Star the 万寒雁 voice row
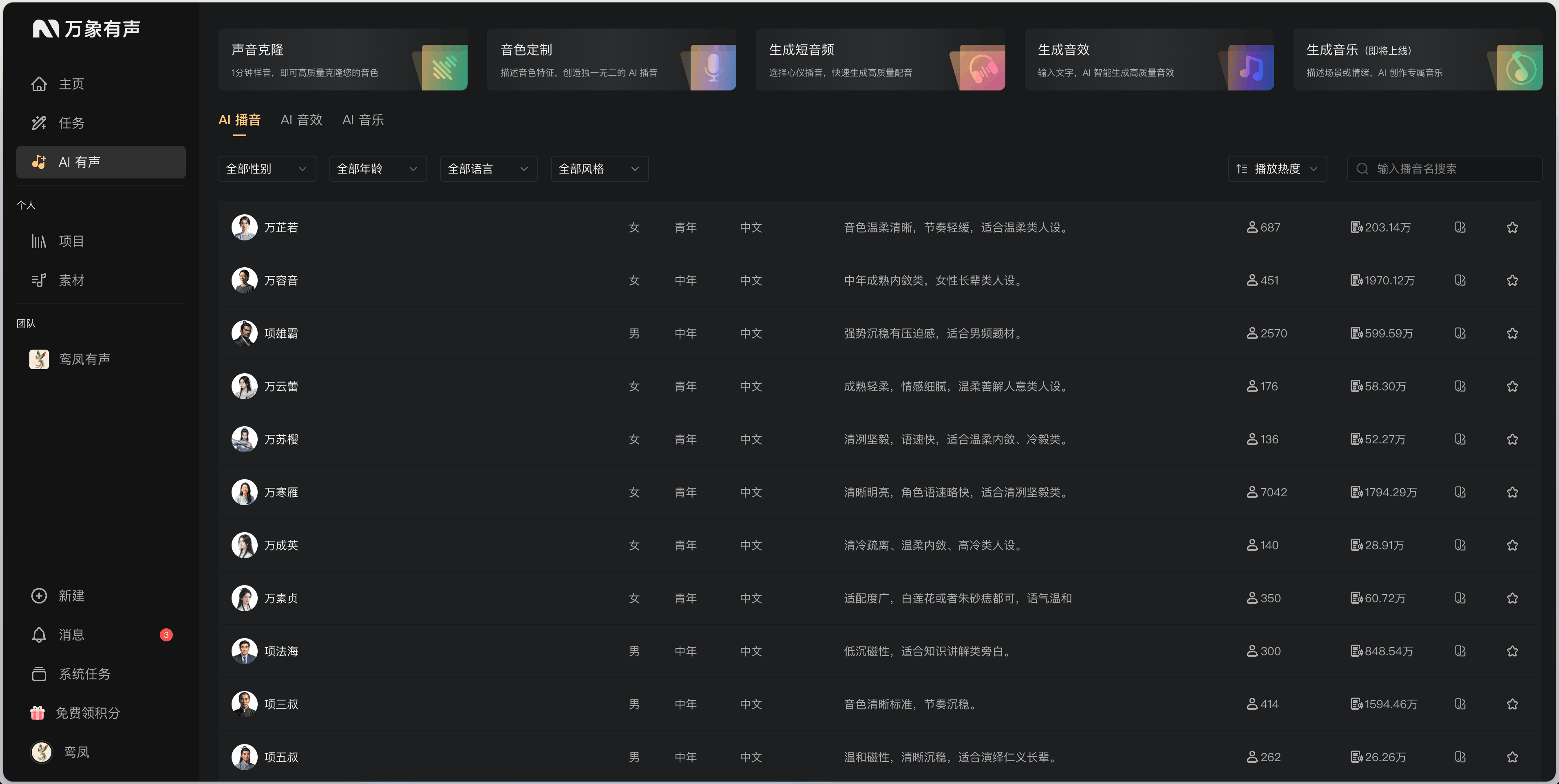1559x784 pixels. click(1512, 492)
